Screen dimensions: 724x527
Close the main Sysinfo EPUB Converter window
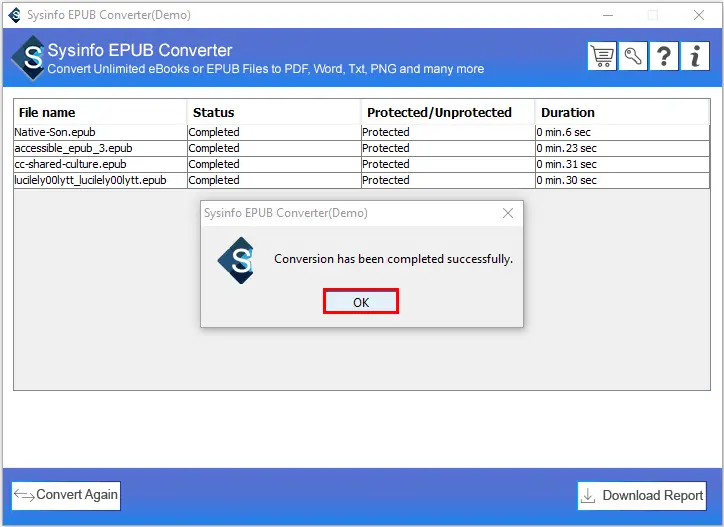click(x=699, y=15)
